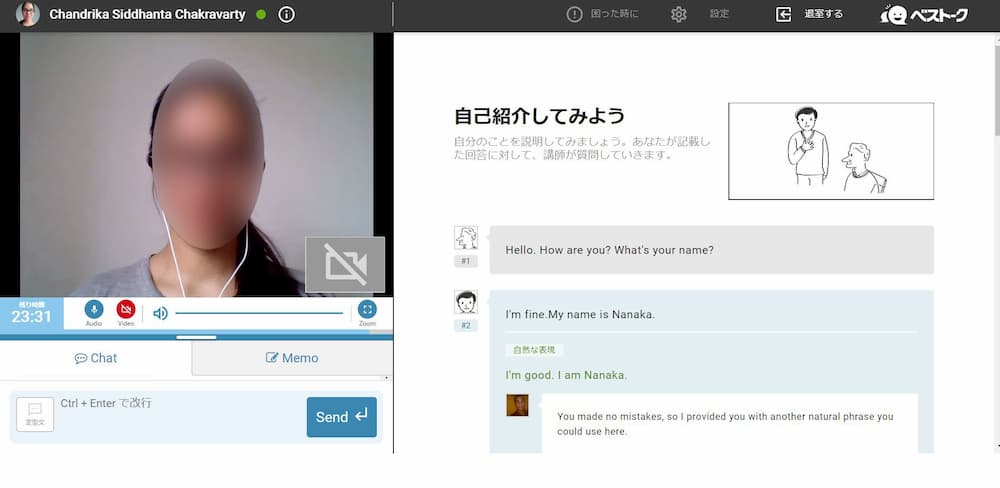Screen dimensions: 1000x488
Task: Click the disabled camera self-view thumbnail
Action: (345, 265)
